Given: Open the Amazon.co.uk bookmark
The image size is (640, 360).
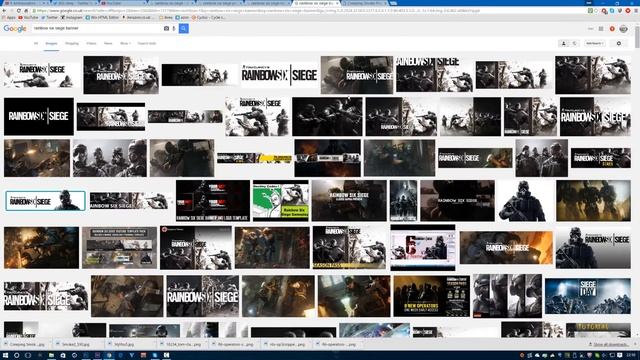Looking at the screenshot, I should 139,18.
